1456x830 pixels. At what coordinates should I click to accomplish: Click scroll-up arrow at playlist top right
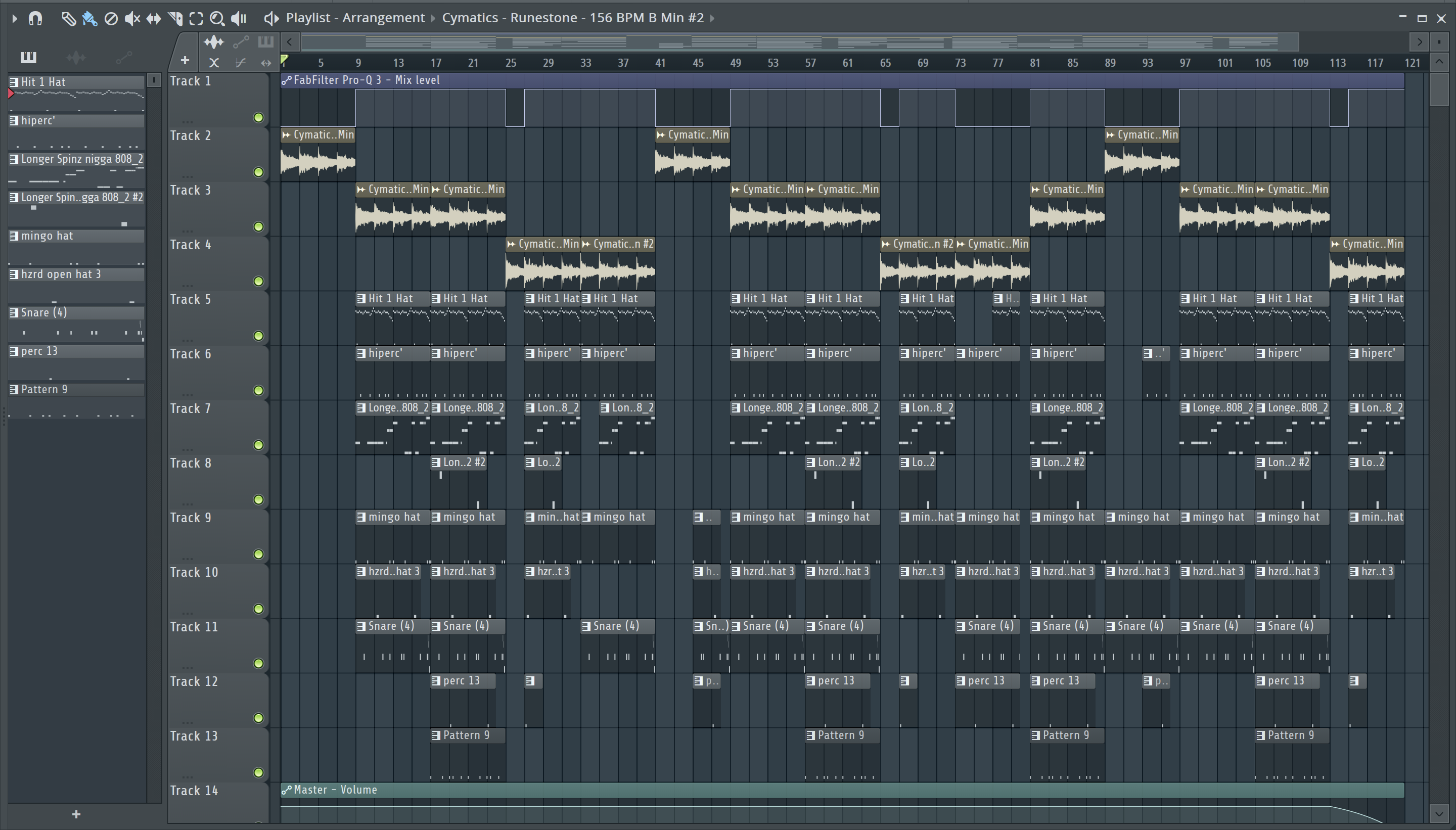1439,61
